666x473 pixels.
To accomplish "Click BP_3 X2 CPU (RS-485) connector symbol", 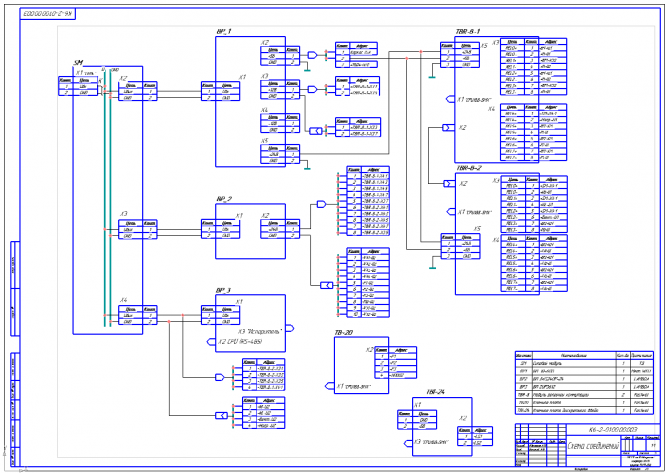I will point(211,342).
